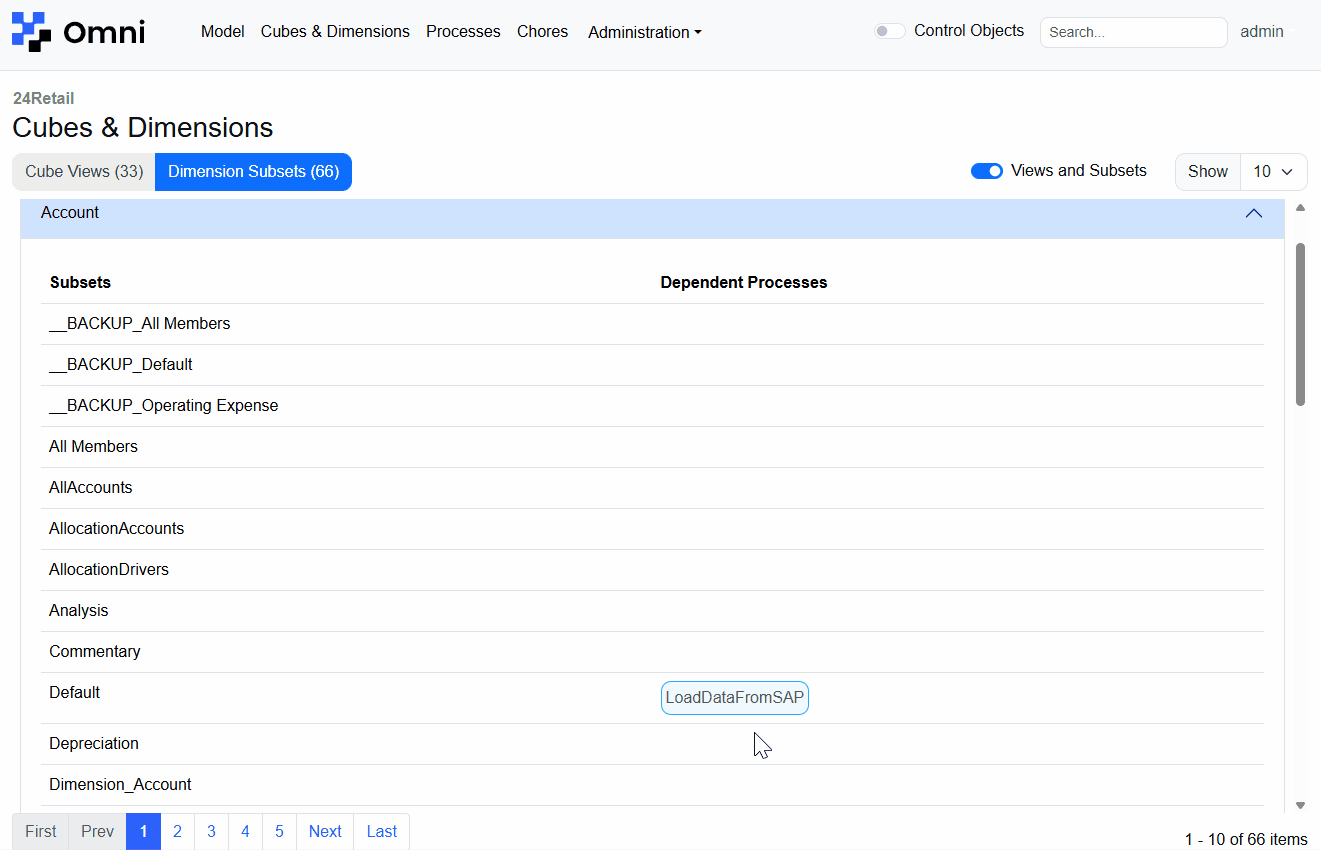Image resolution: width=1321 pixels, height=850 pixels.
Task: Switch to the Cube Views tab
Action: coord(83,171)
